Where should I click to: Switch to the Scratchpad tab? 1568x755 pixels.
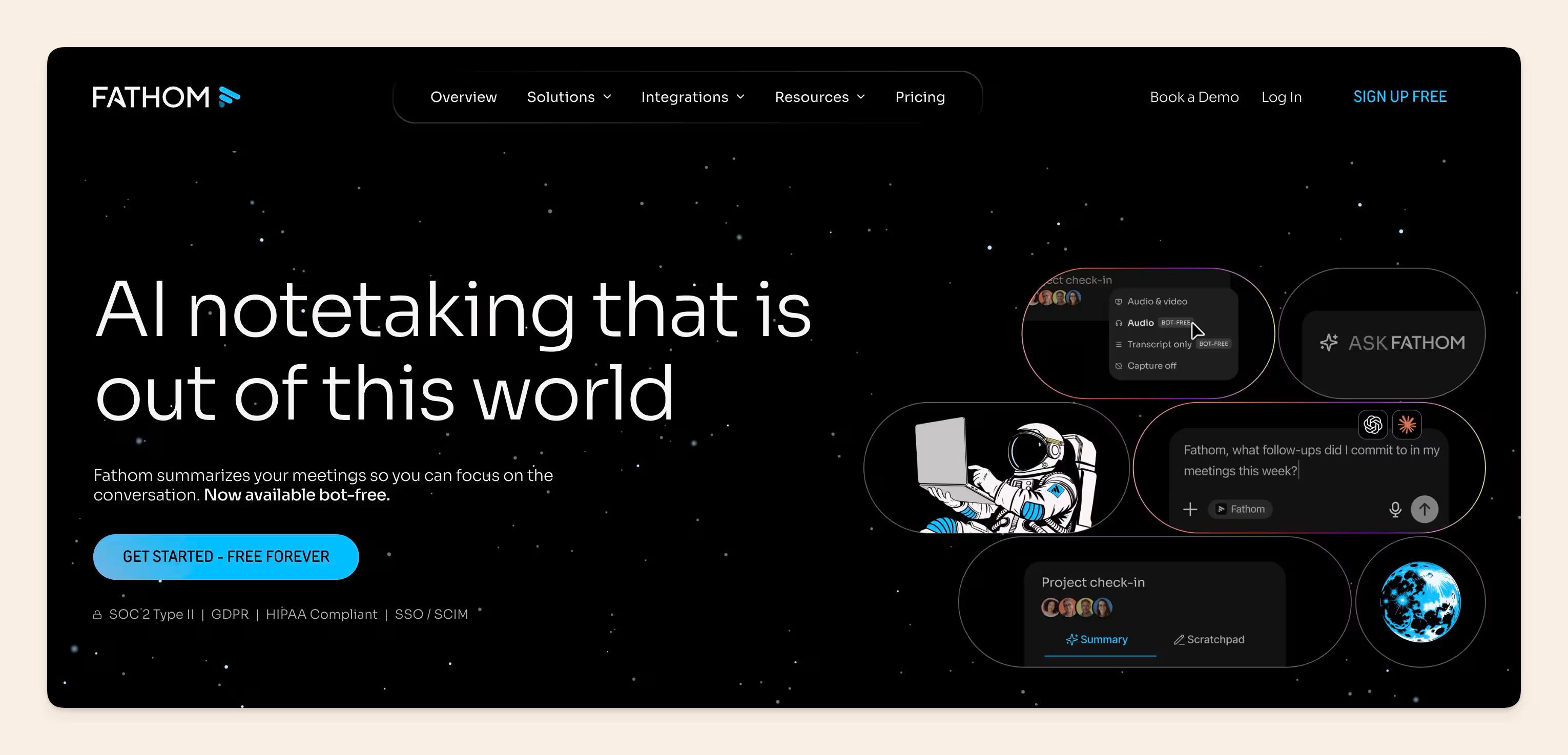(1209, 639)
